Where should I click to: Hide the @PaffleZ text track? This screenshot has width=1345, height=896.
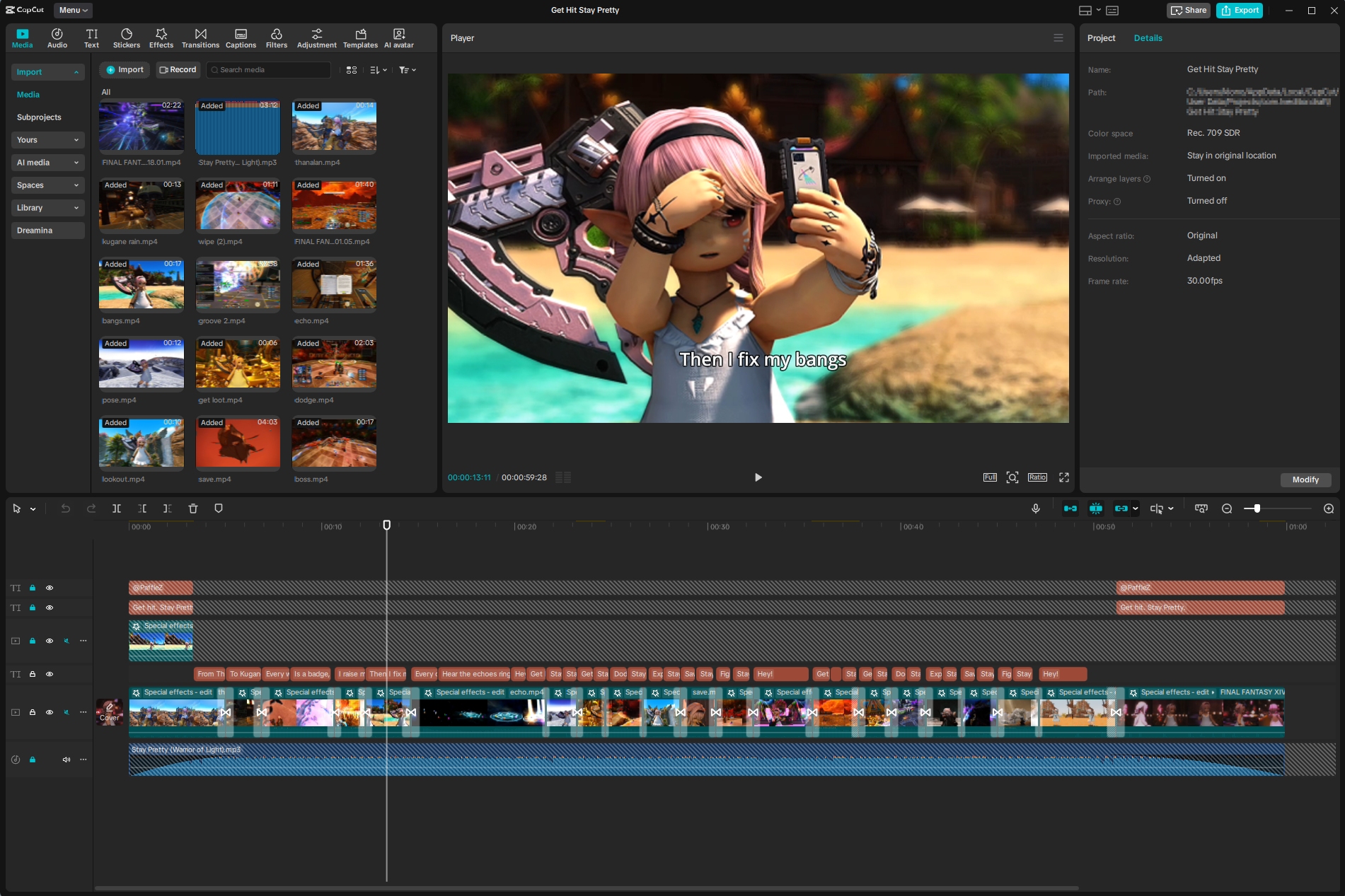pyautogui.click(x=50, y=588)
